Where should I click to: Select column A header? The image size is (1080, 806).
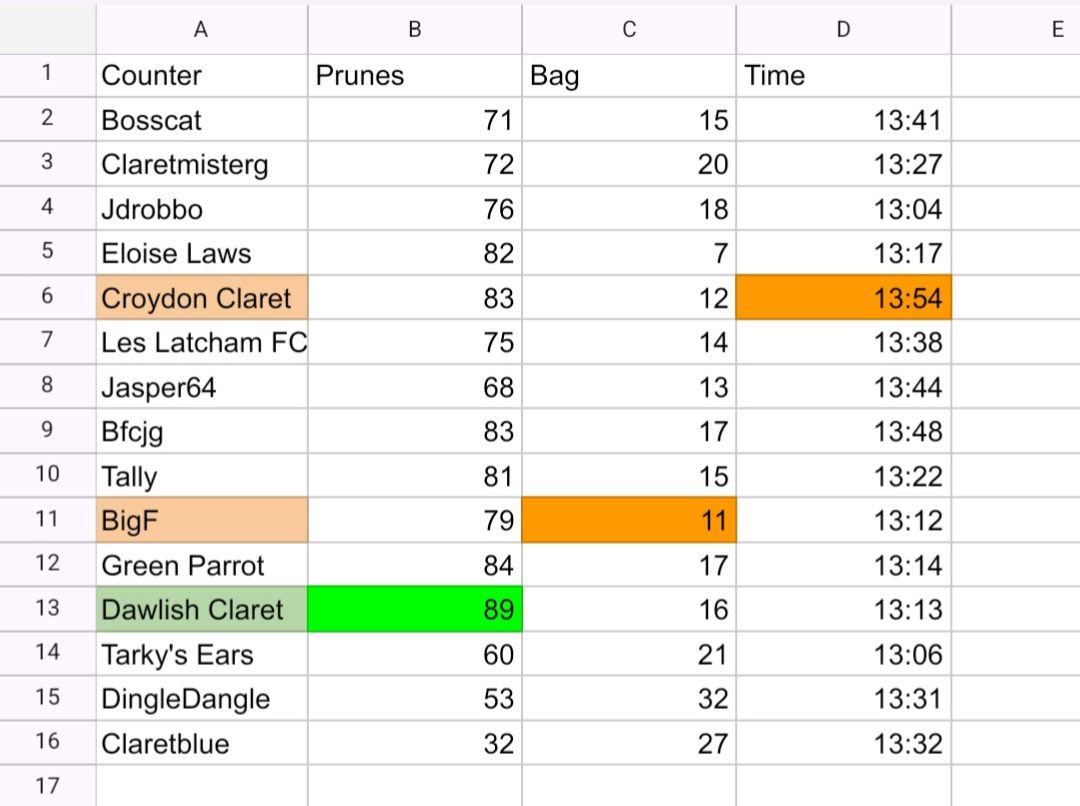tap(201, 30)
